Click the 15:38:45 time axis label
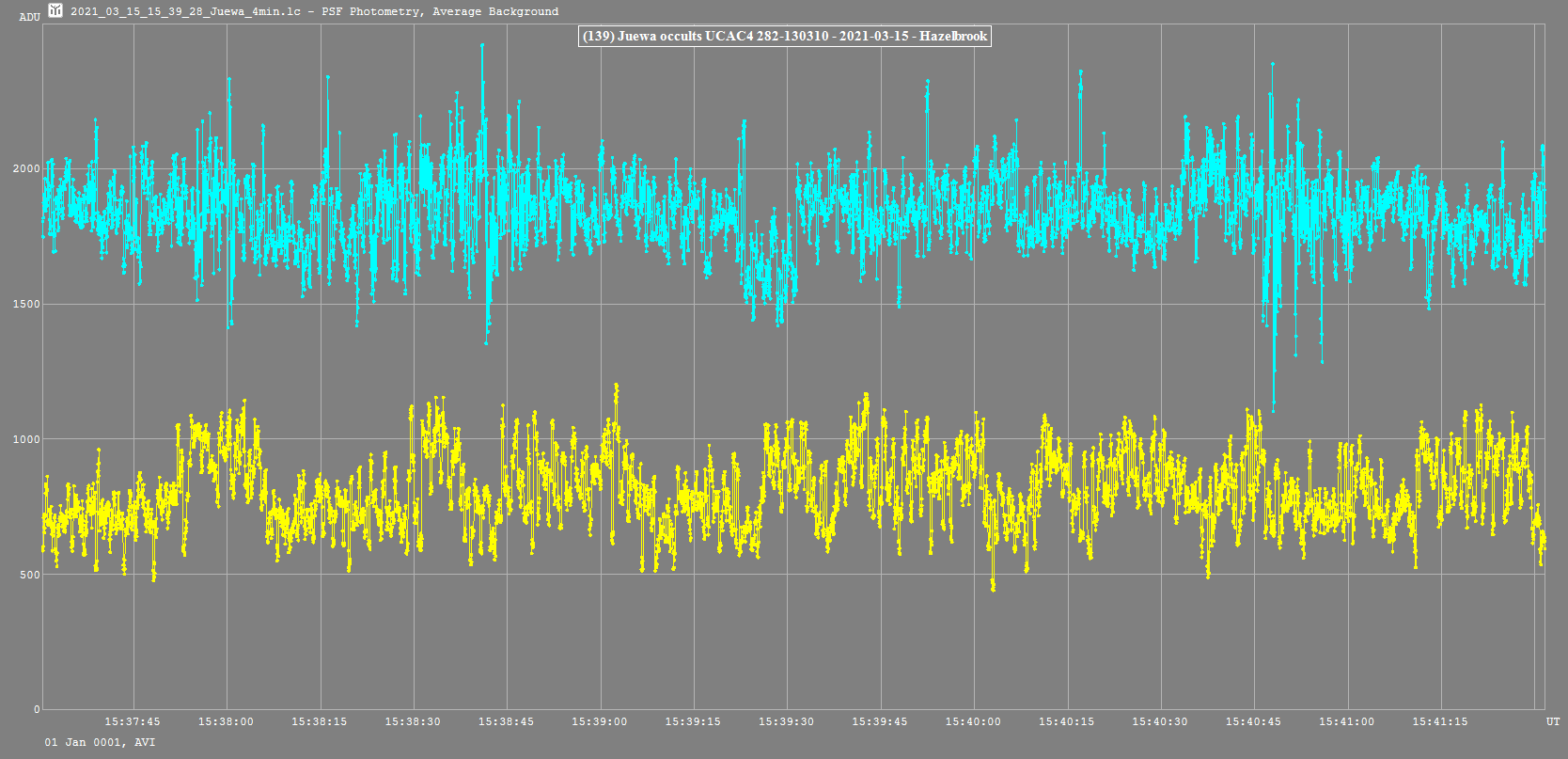 click(506, 721)
